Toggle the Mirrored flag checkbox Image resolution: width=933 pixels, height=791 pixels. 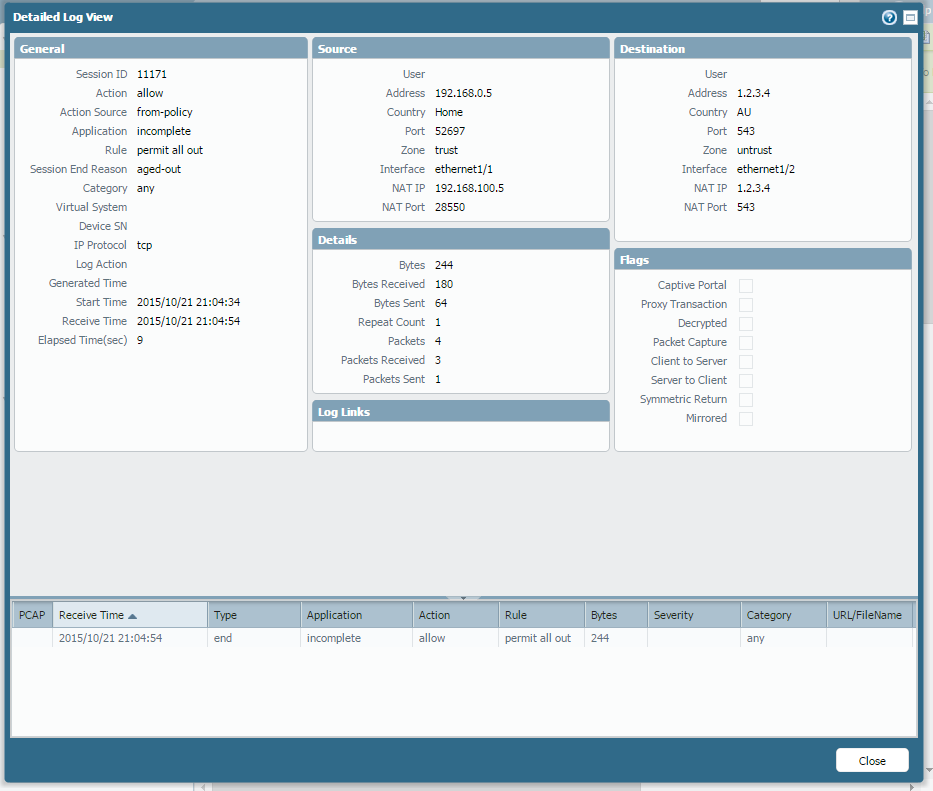pyautogui.click(x=746, y=419)
